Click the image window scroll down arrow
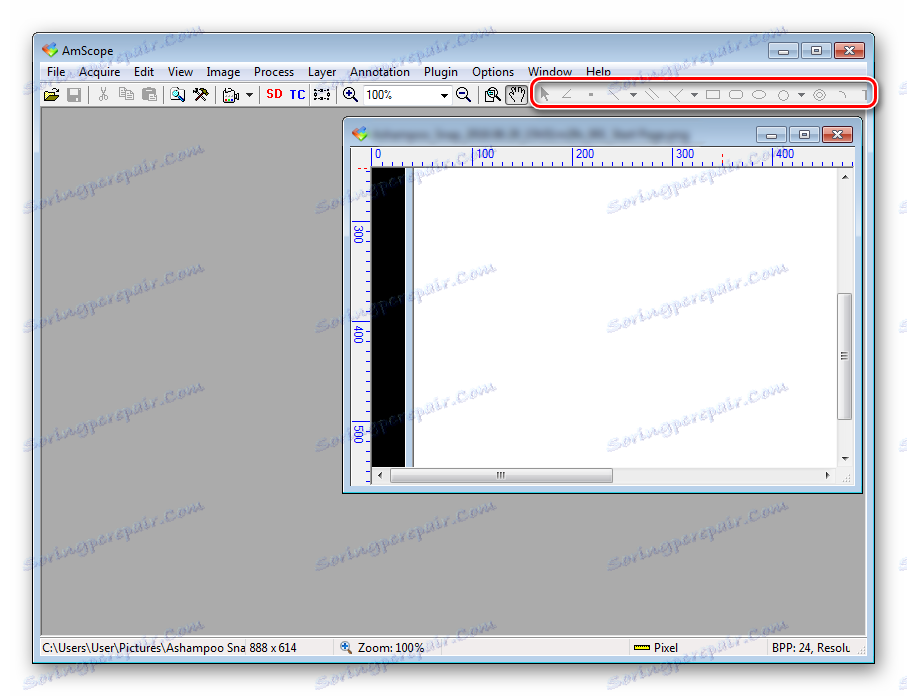This screenshot has width=907, height=696. point(845,459)
